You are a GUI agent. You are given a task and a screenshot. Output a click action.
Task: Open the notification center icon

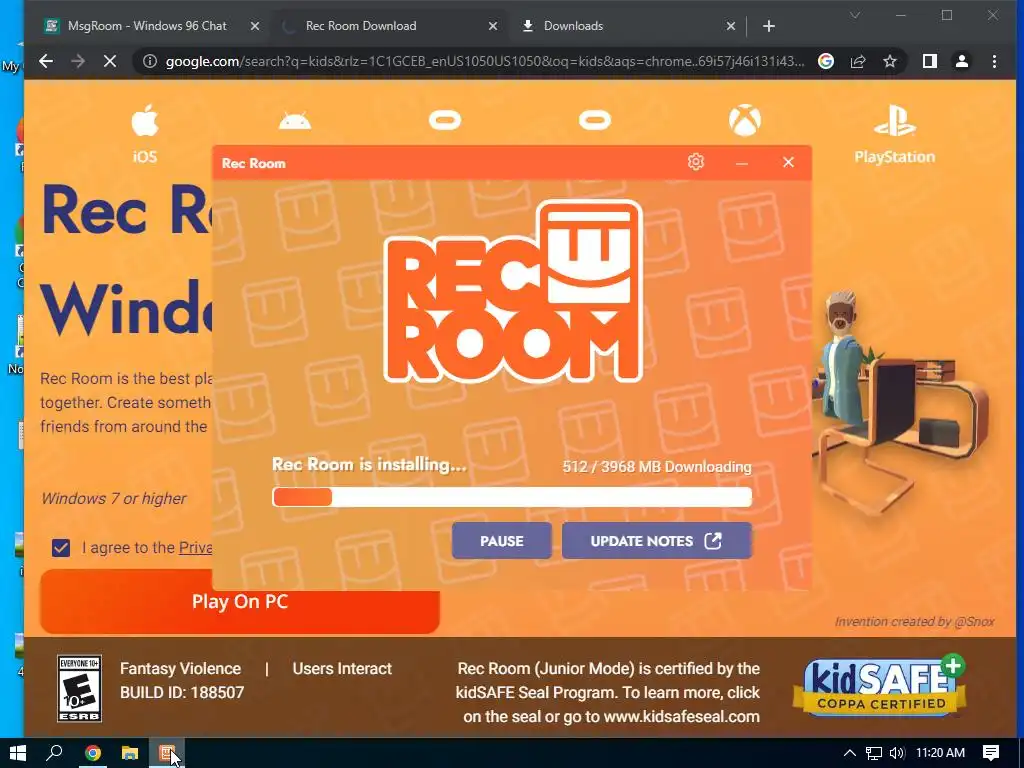click(991, 753)
